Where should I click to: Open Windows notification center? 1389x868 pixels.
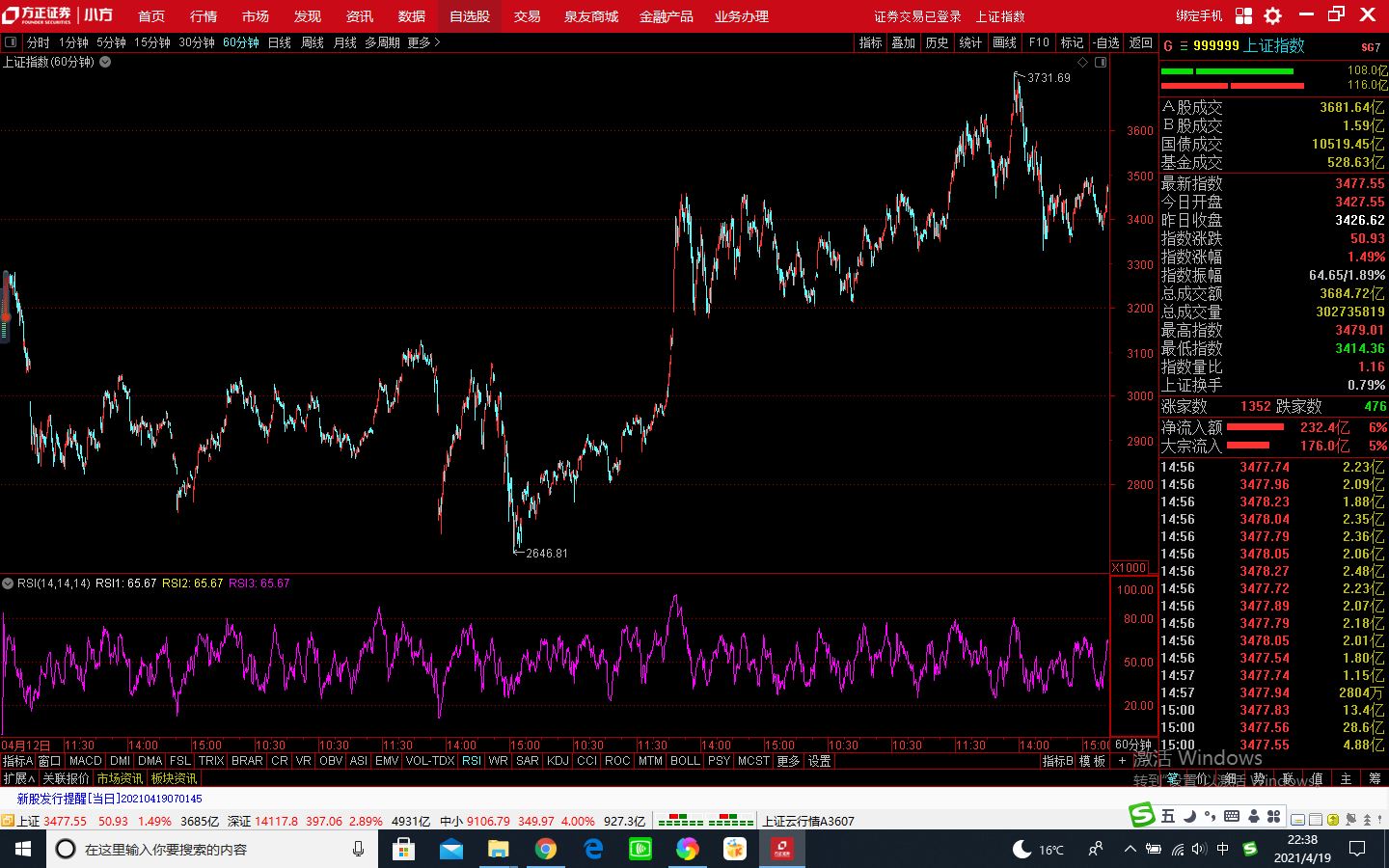click(1357, 849)
